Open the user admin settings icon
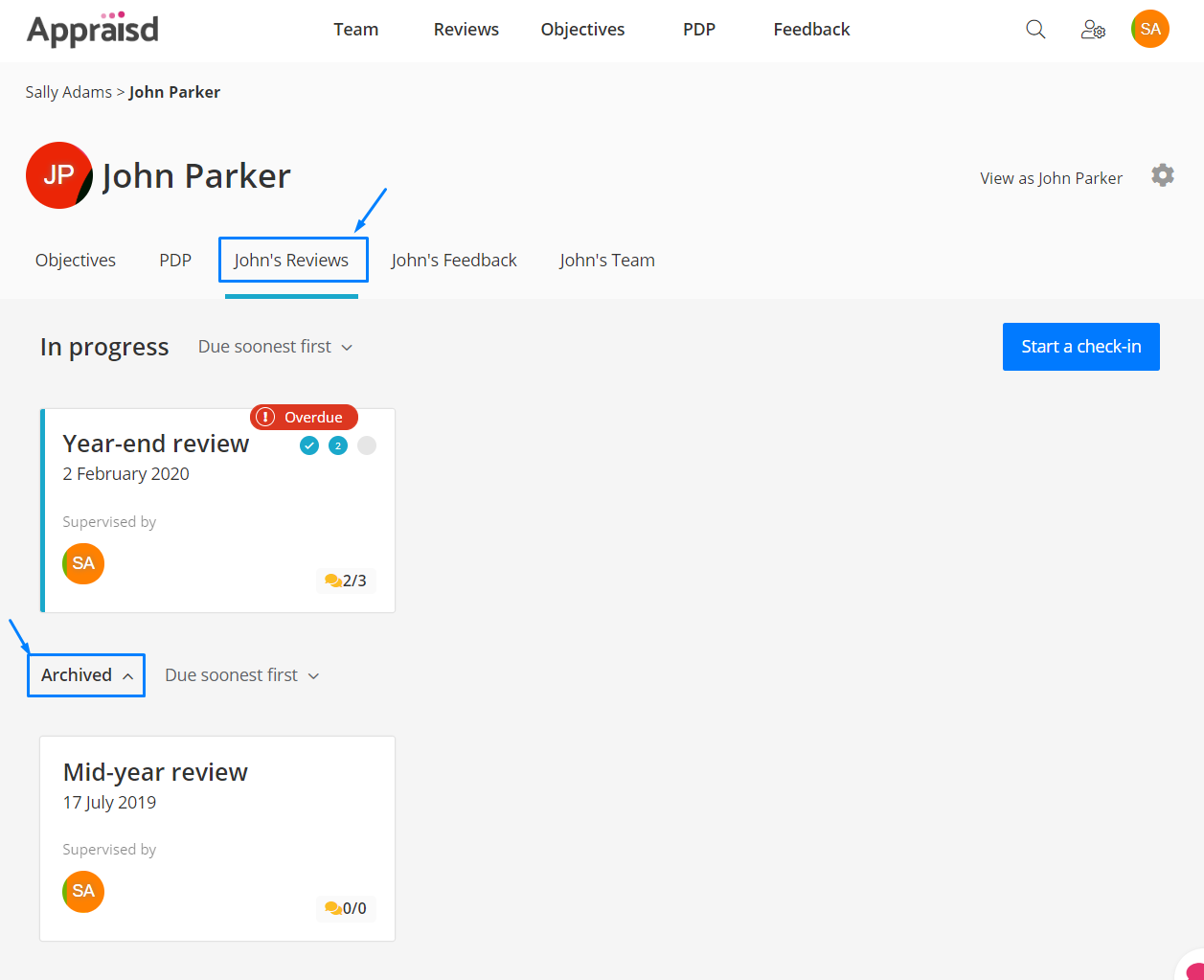1204x980 pixels. coord(1093,30)
